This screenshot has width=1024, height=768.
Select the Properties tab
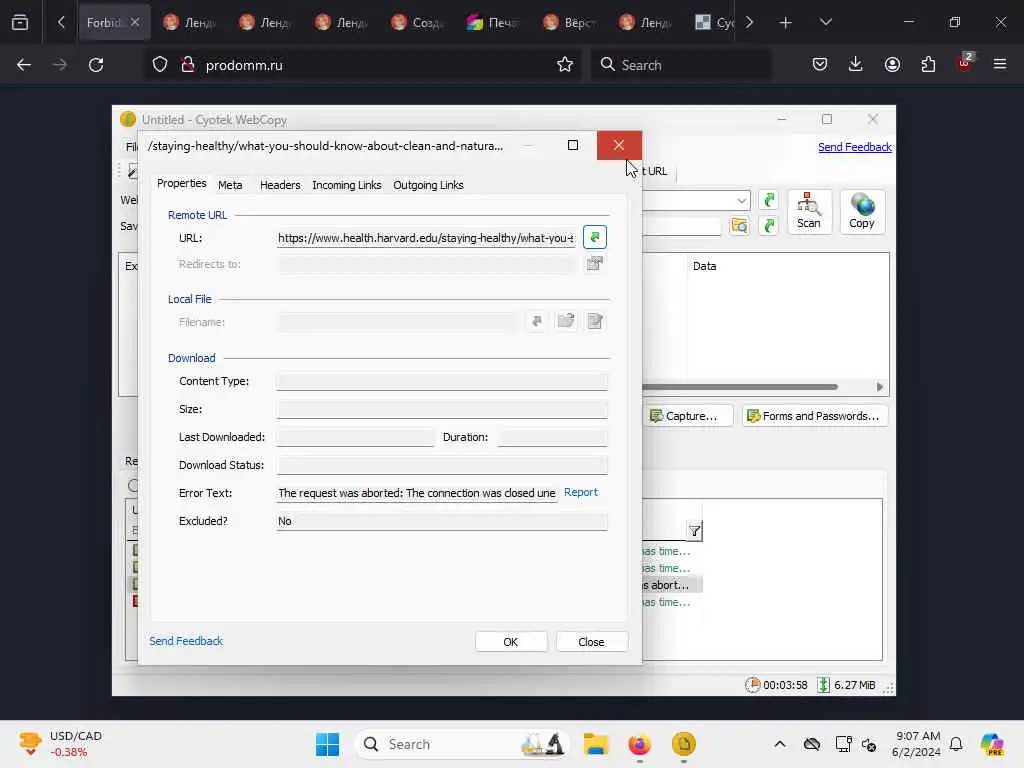[182, 184]
